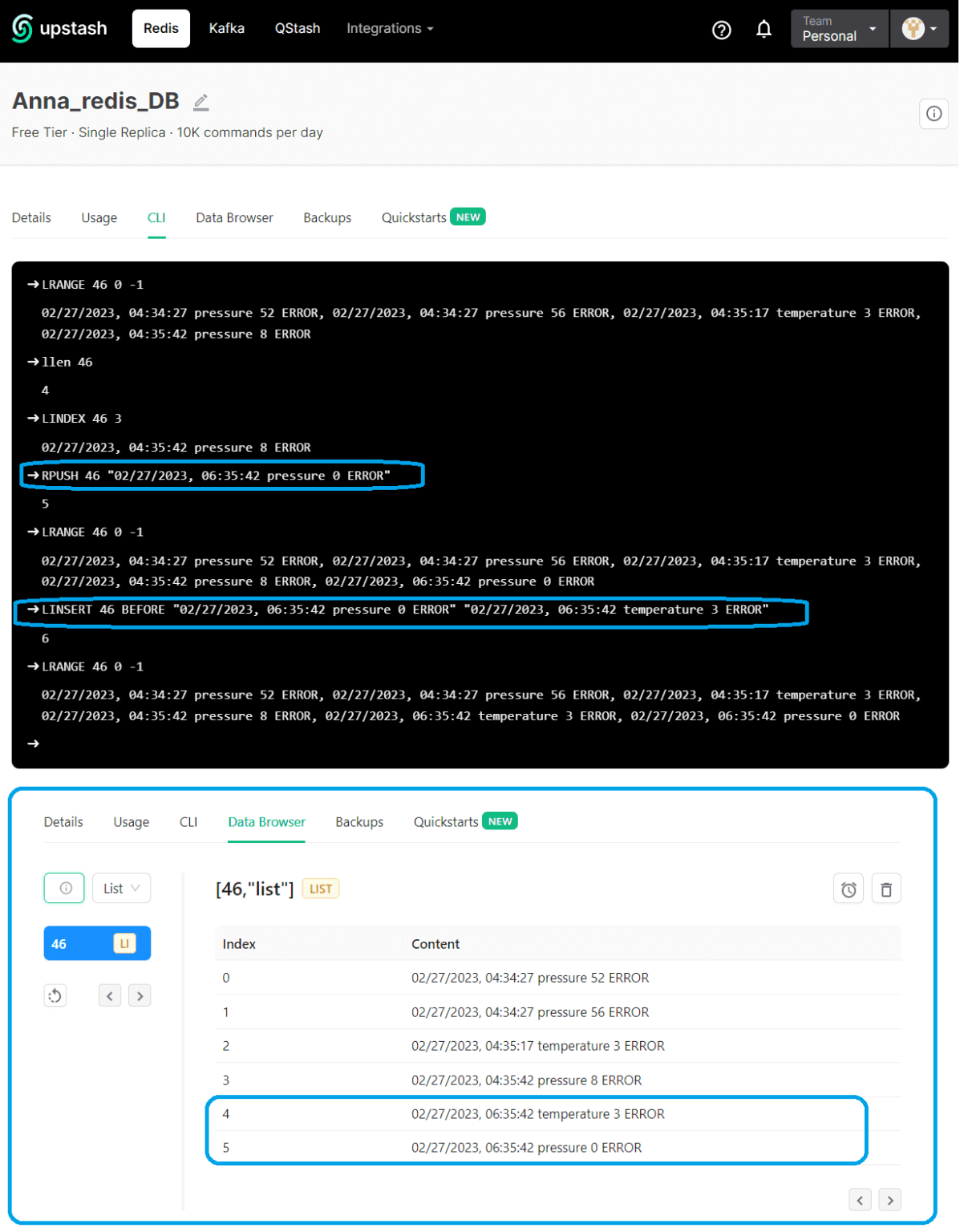
Task: Open the Backups tab
Action: [x=327, y=217]
